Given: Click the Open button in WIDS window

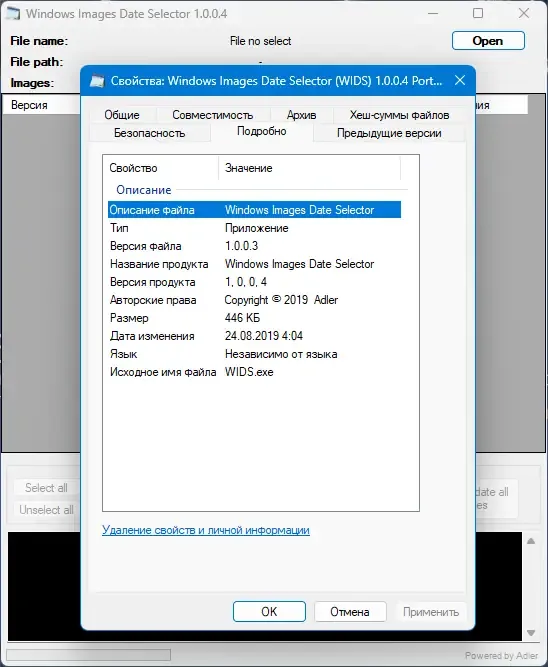Looking at the screenshot, I should pos(488,41).
